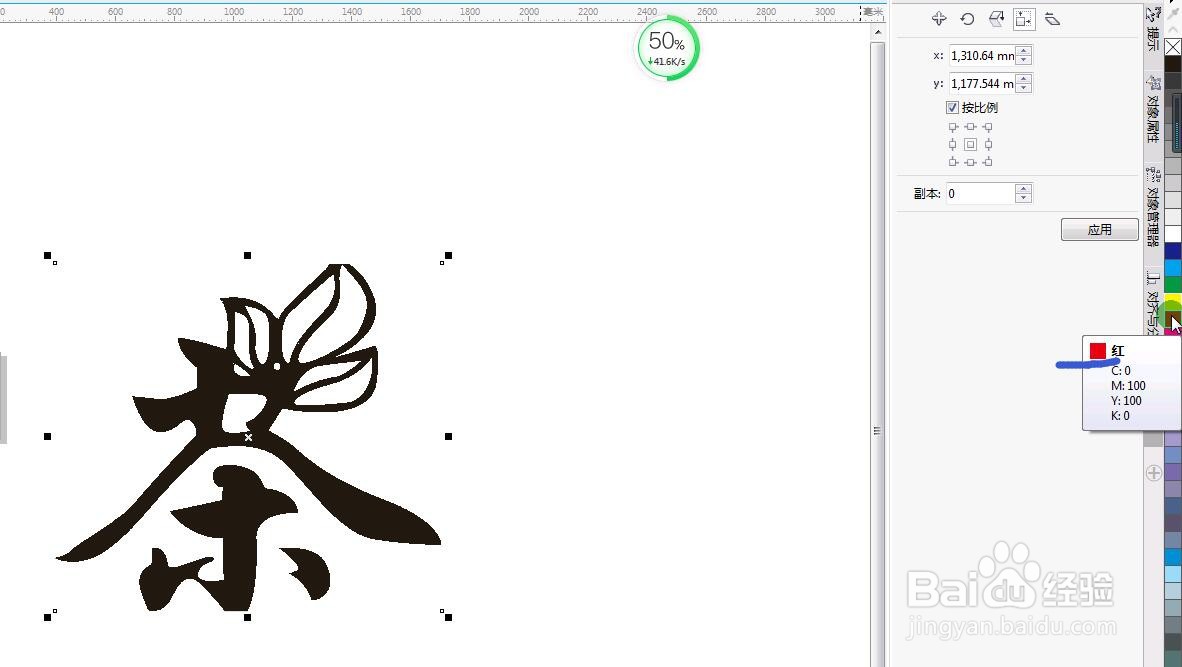Select the bottom-right anchor point

click(988, 162)
